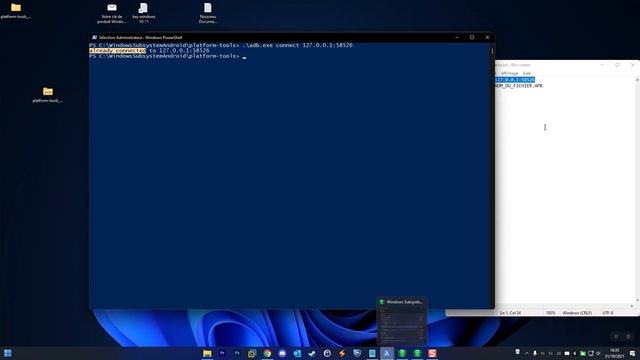Click the microphone icon in system tray
The image size is (640, 360).
[535, 353]
